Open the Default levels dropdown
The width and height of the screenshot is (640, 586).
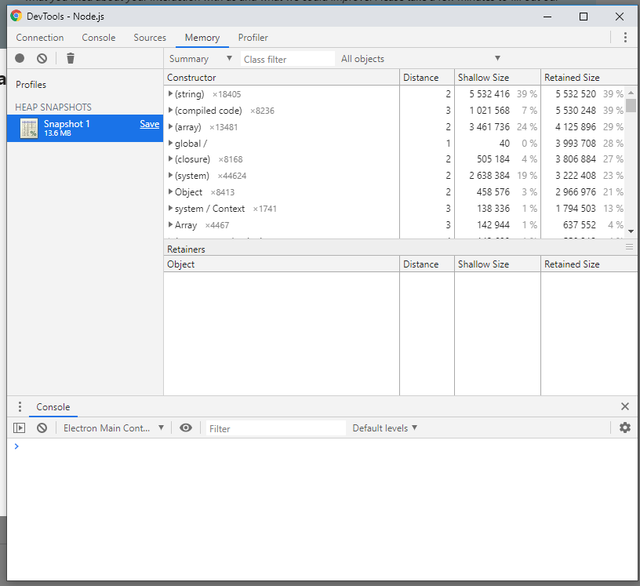(385, 428)
